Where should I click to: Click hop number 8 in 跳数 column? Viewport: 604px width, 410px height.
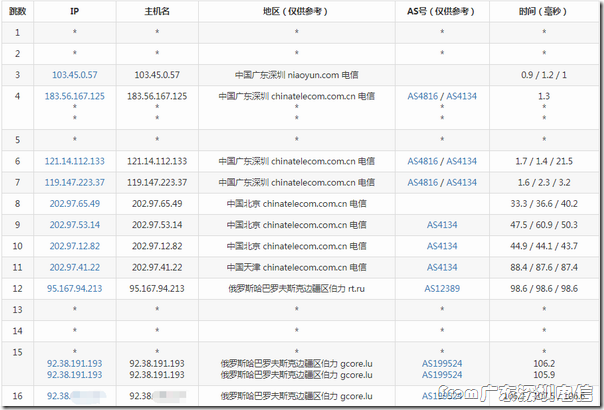(x=17, y=203)
